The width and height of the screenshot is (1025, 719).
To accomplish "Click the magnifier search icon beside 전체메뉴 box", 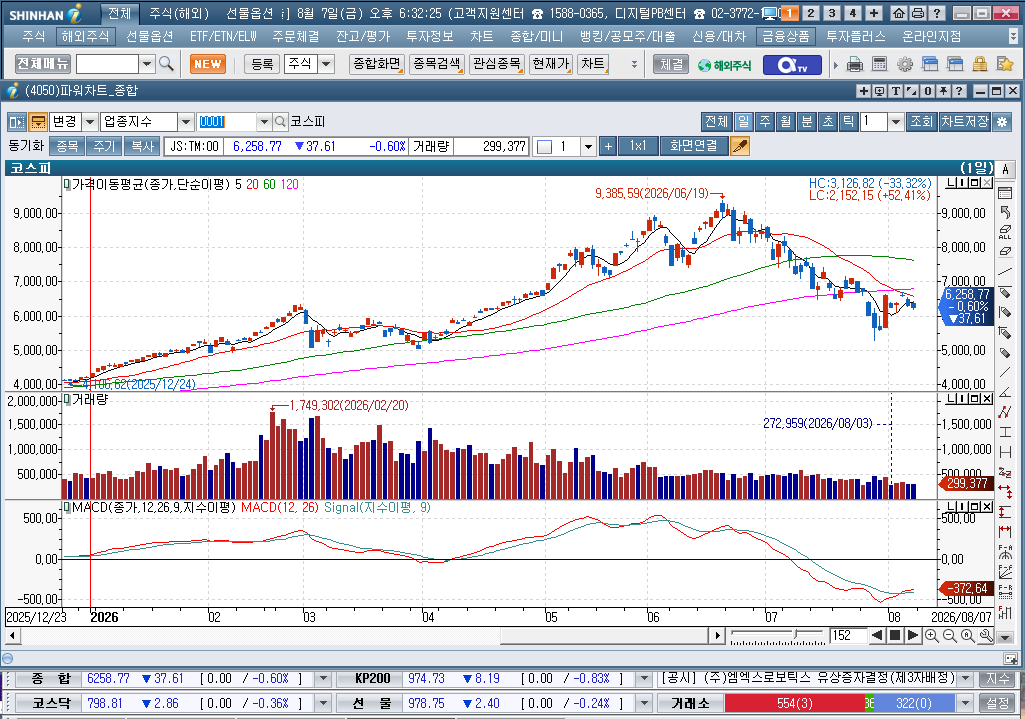I will tap(166, 63).
